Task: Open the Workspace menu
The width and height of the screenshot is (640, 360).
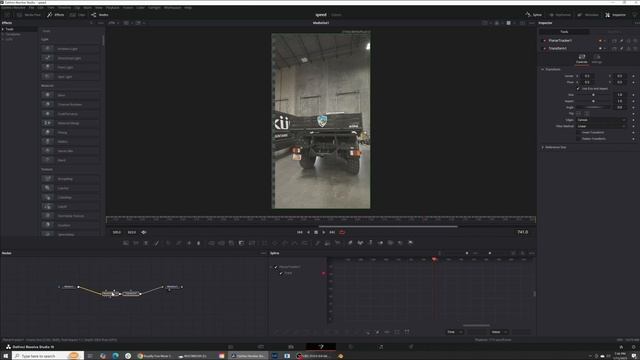Action: point(172,7)
